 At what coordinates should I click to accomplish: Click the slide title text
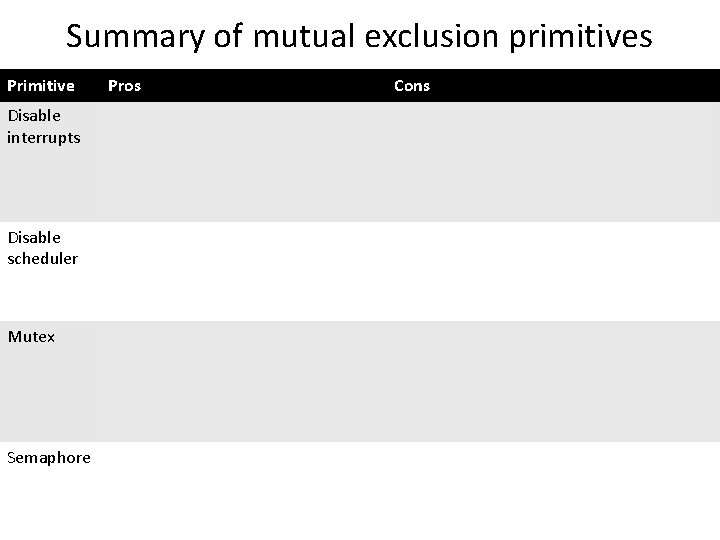pos(359,37)
